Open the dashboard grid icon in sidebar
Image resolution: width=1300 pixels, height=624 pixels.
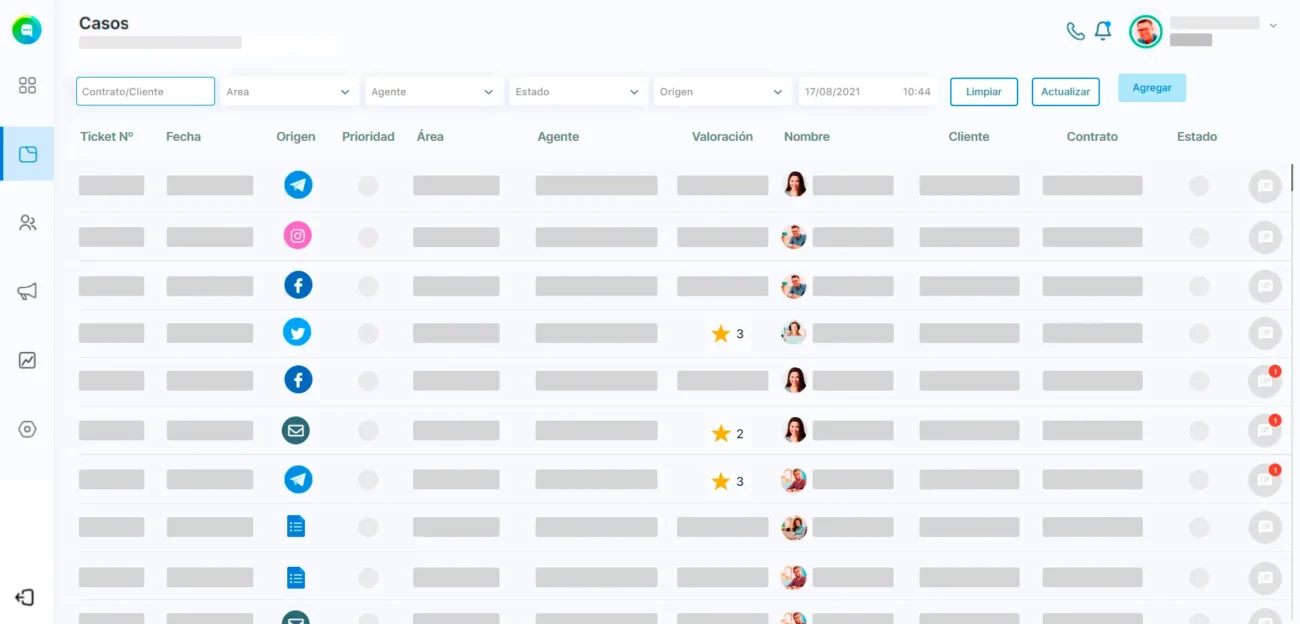click(x=27, y=86)
